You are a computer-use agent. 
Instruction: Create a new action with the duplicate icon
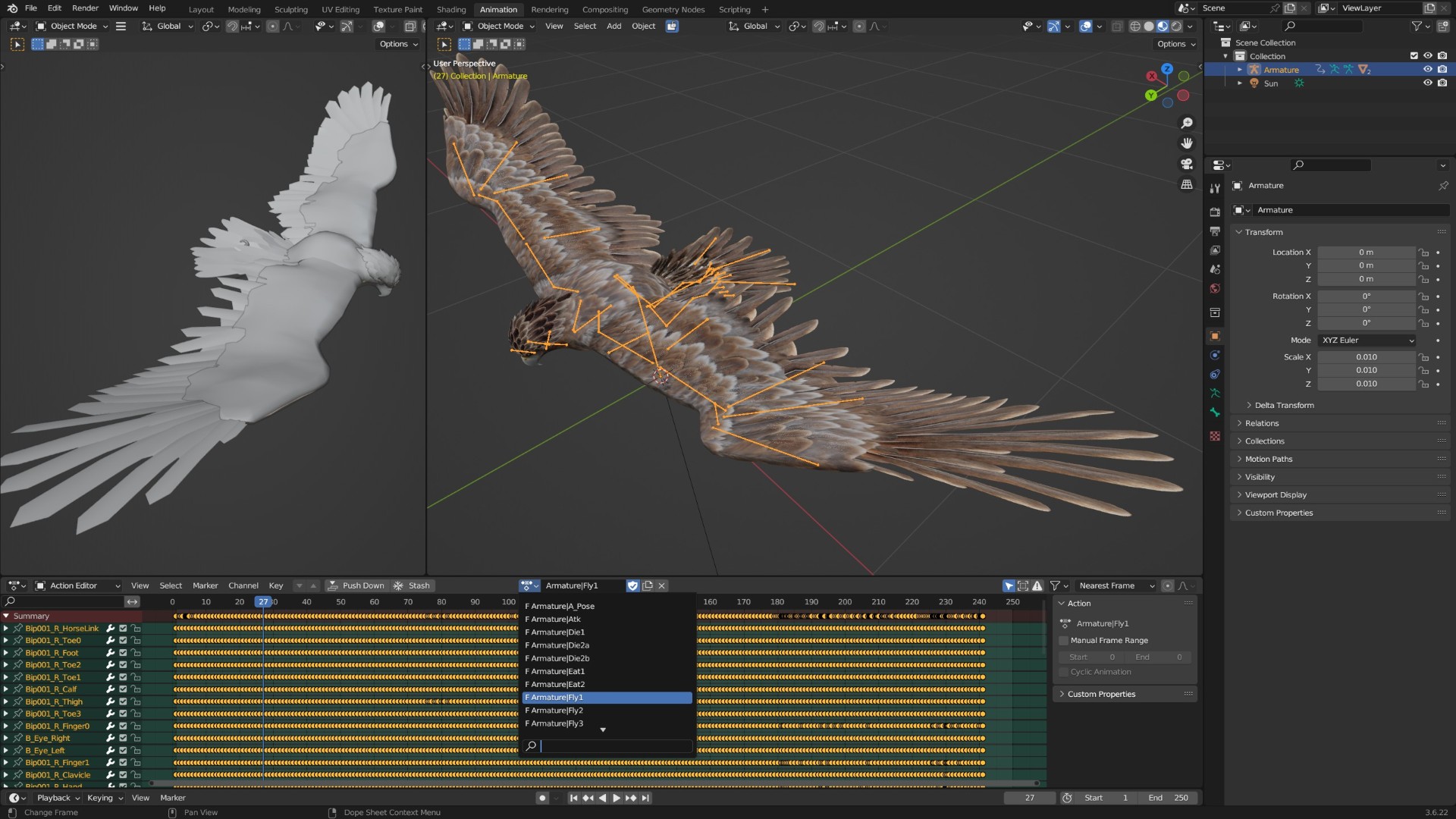(648, 585)
